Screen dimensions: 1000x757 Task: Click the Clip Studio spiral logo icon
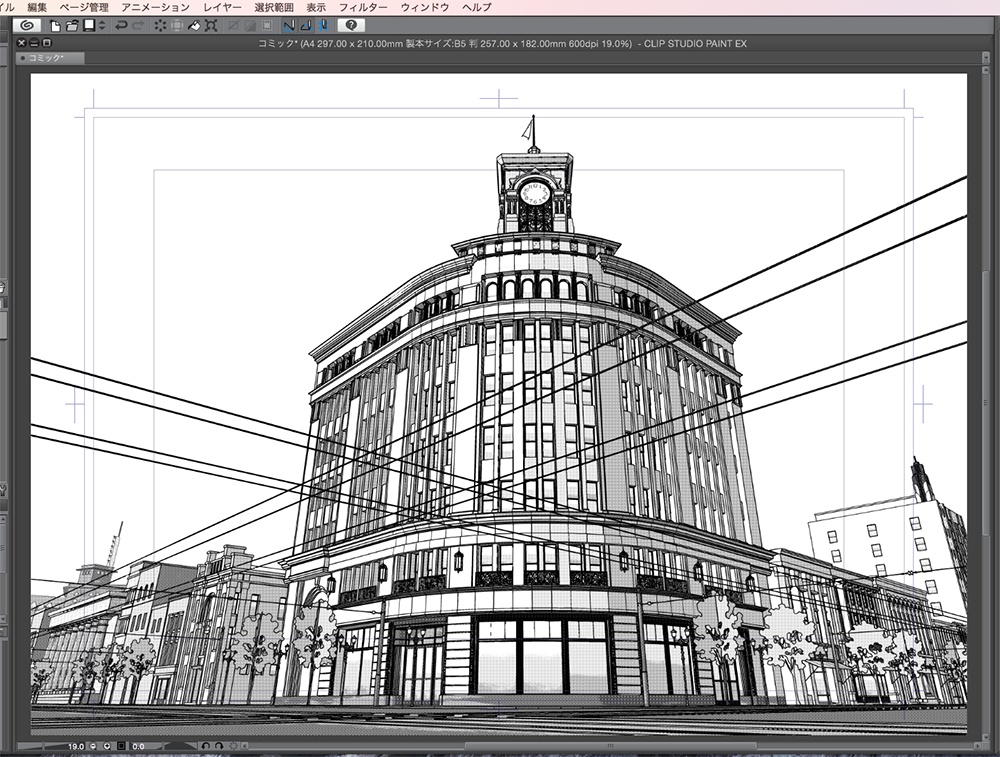pyautogui.click(x=27, y=25)
